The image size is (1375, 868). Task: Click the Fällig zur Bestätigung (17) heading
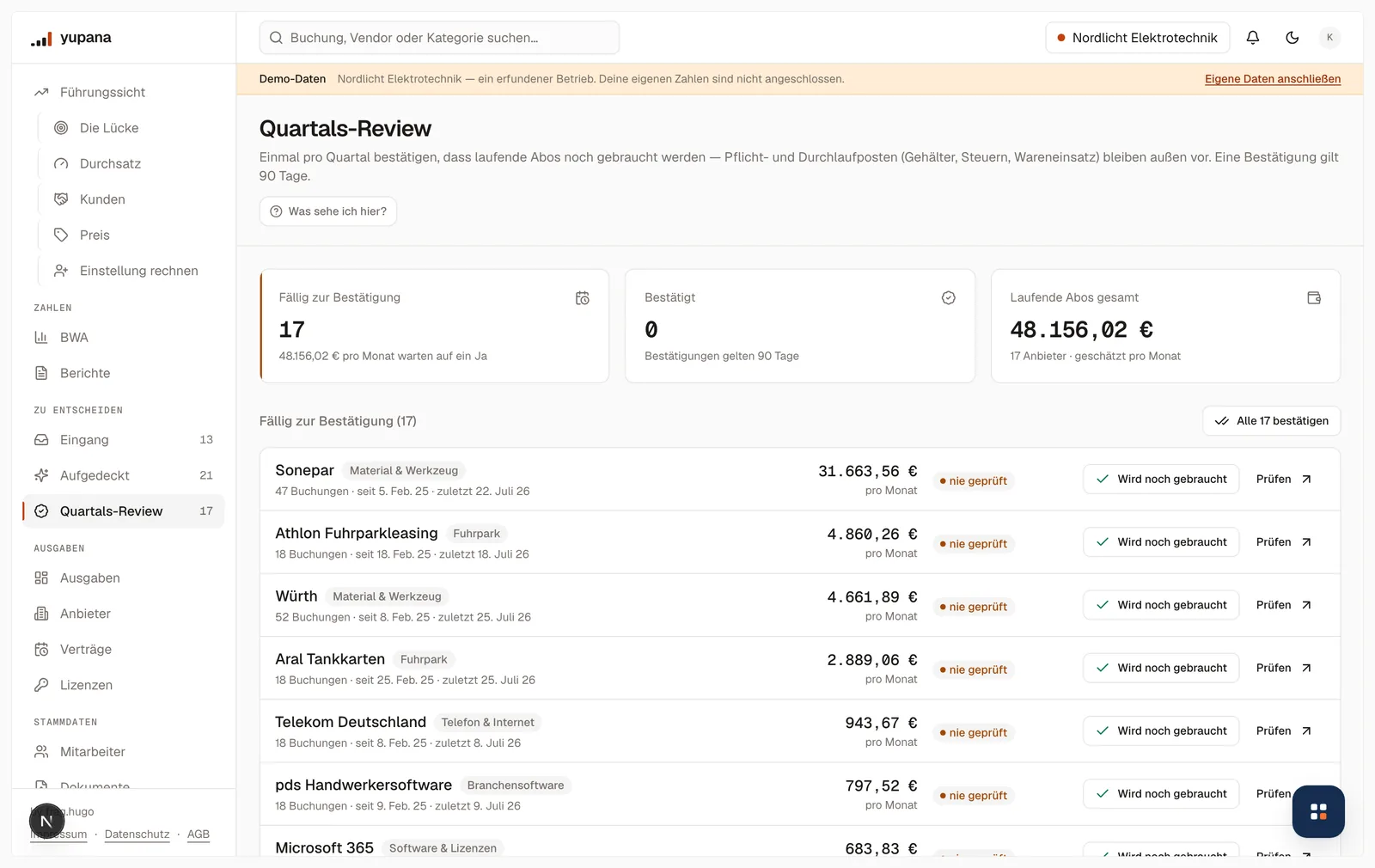pos(338,421)
